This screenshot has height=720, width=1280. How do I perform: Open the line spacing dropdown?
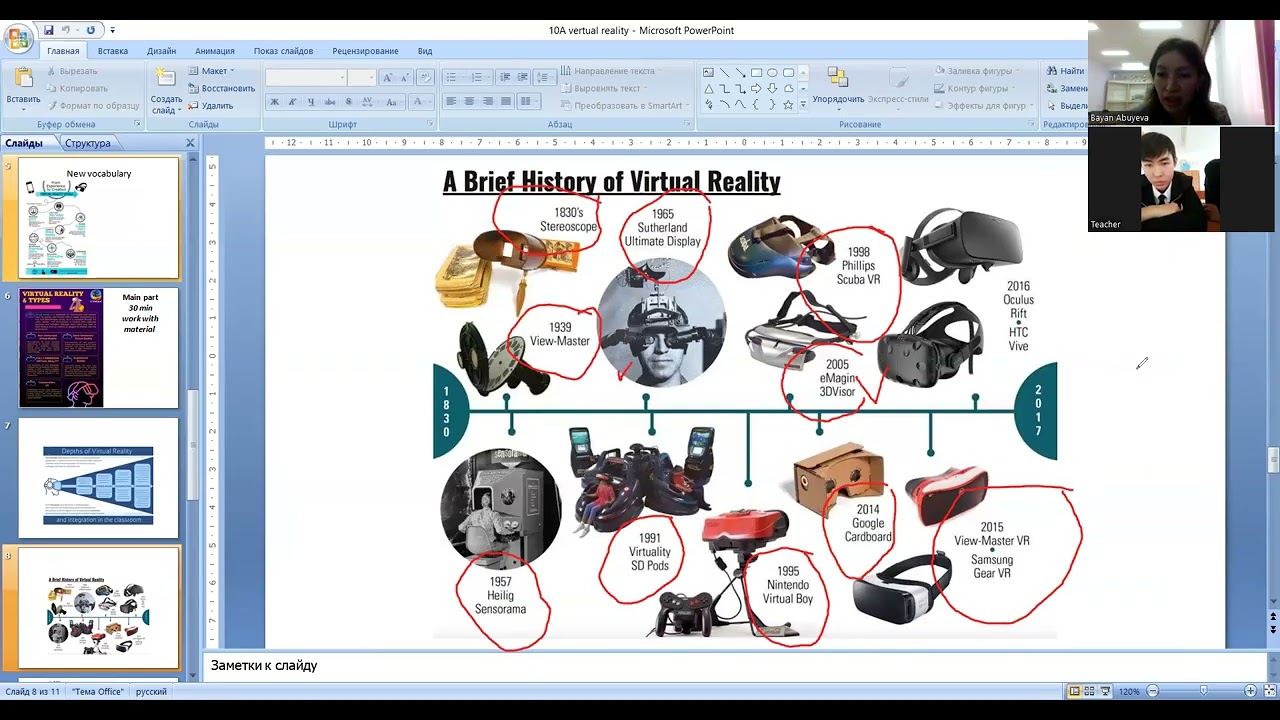545,78
